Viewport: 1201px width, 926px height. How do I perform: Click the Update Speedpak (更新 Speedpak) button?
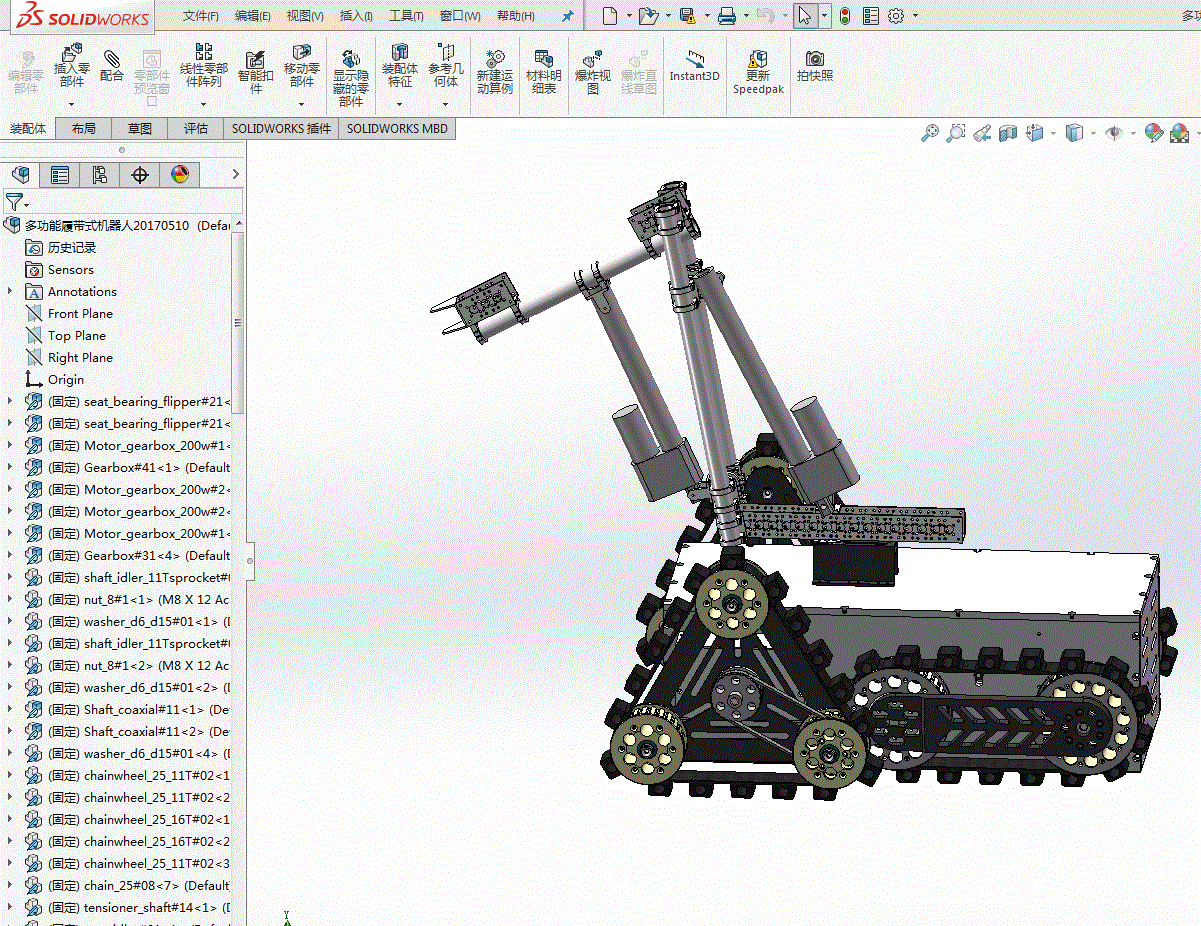point(758,70)
